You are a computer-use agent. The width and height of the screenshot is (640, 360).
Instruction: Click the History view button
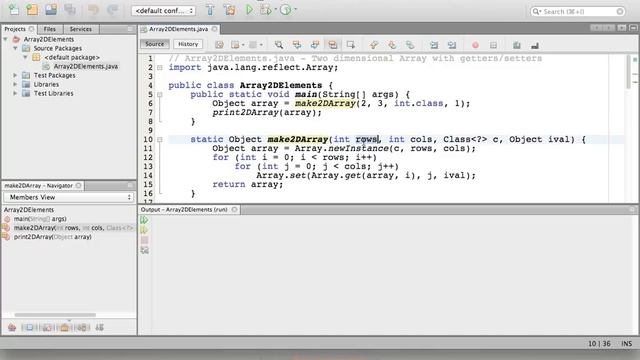click(188, 44)
